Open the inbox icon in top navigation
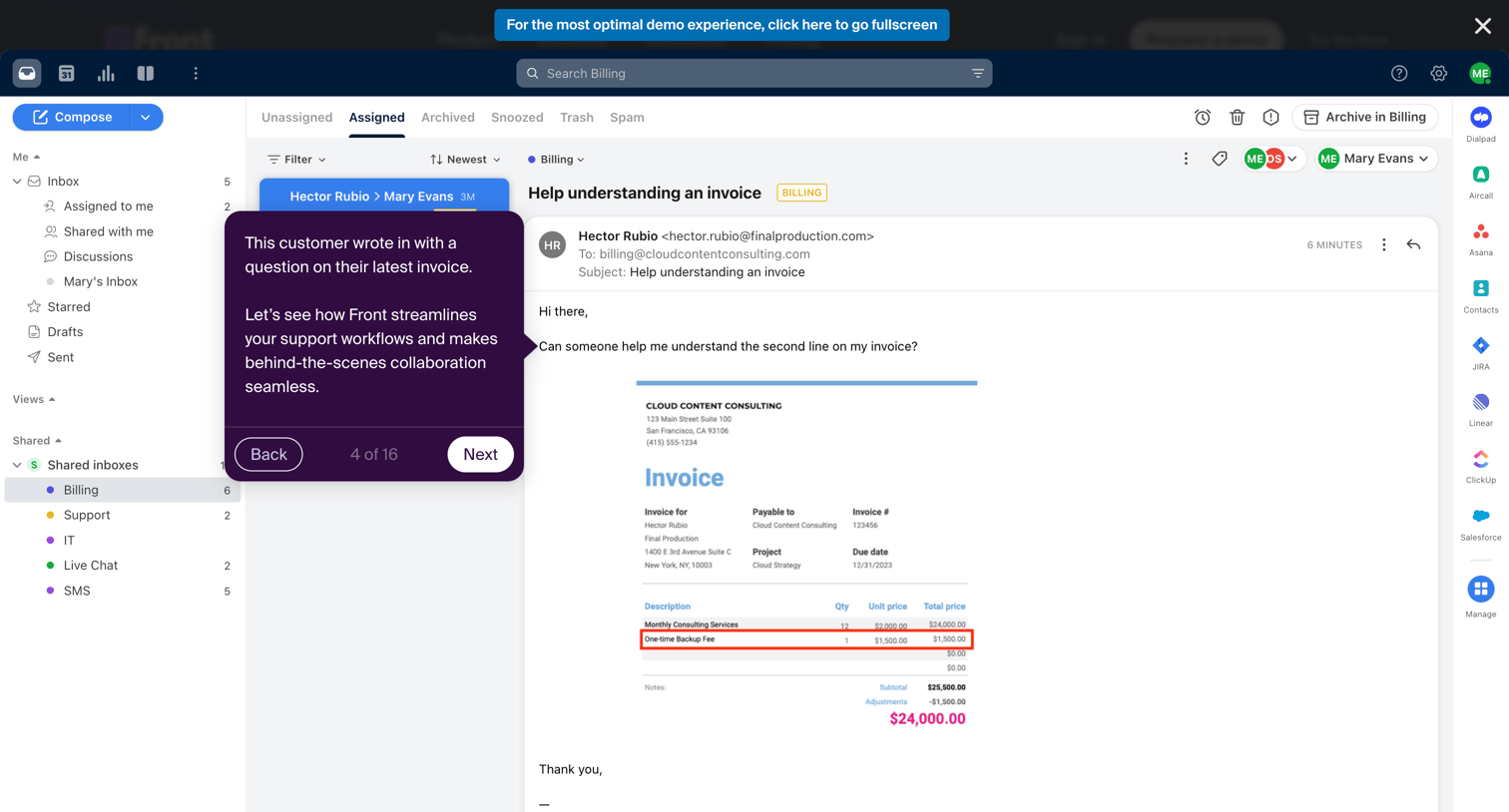Image resolution: width=1509 pixels, height=812 pixels. tap(27, 73)
